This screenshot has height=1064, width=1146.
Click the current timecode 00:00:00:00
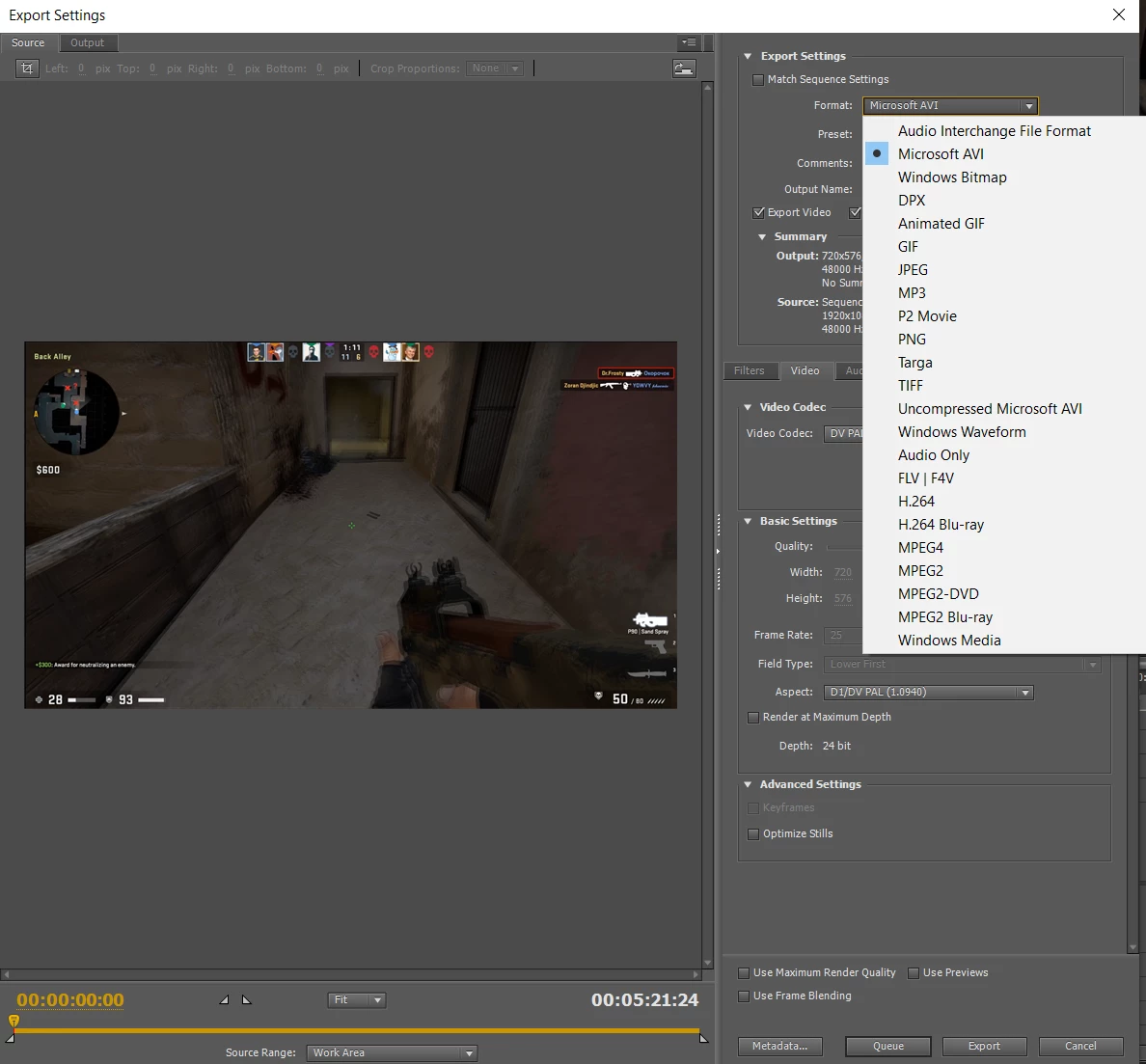(70, 999)
